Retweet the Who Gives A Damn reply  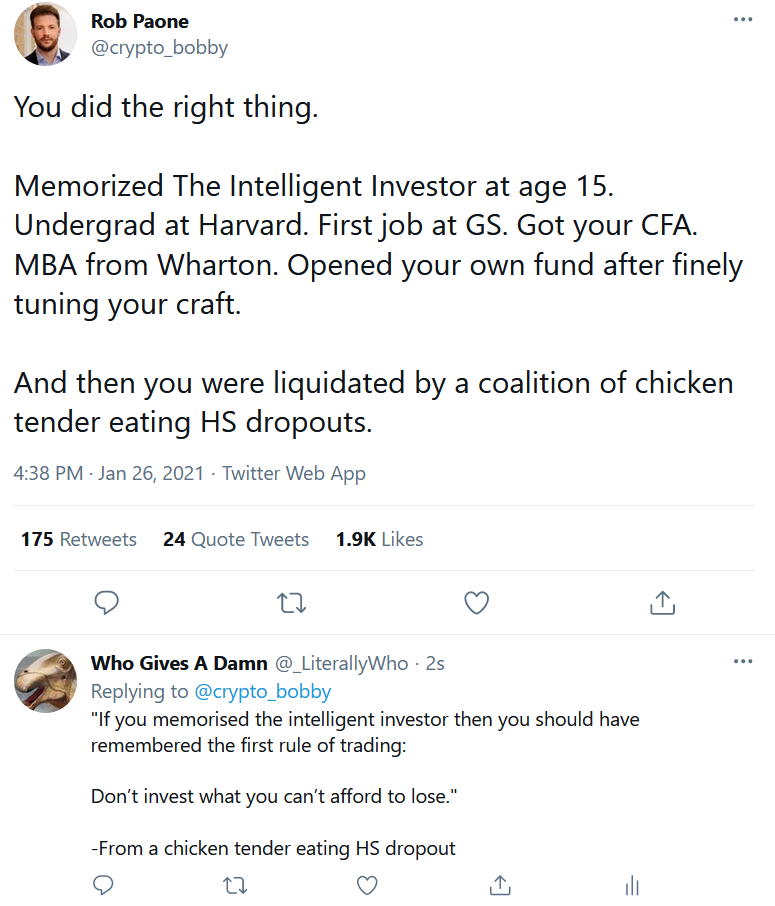pyautogui.click(x=235, y=885)
